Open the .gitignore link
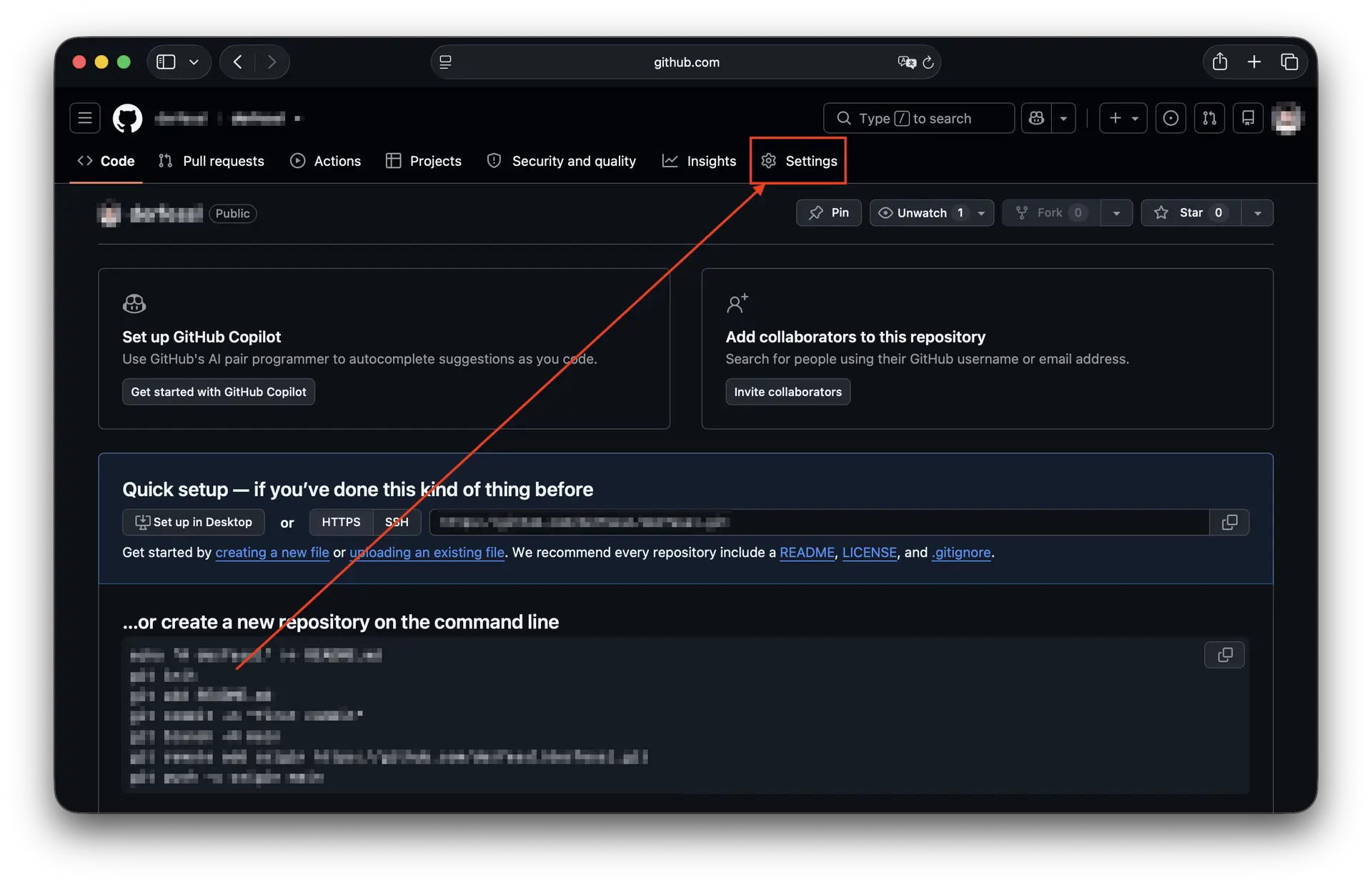The height and width of the screenshot is (885, 1372). pyautogui.click(x=961, y=552)
